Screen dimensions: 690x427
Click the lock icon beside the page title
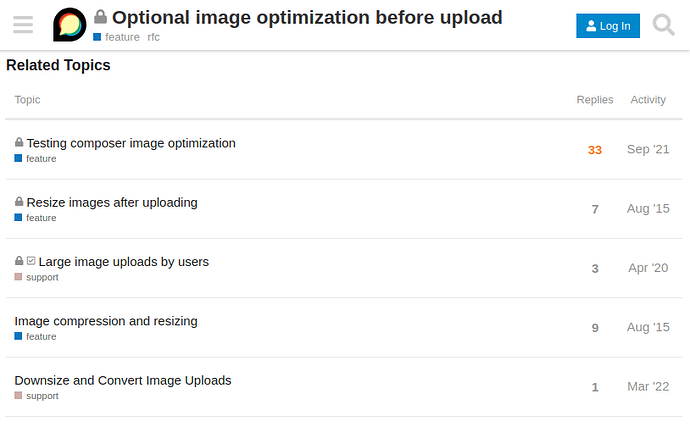click(x=101, y=18)
